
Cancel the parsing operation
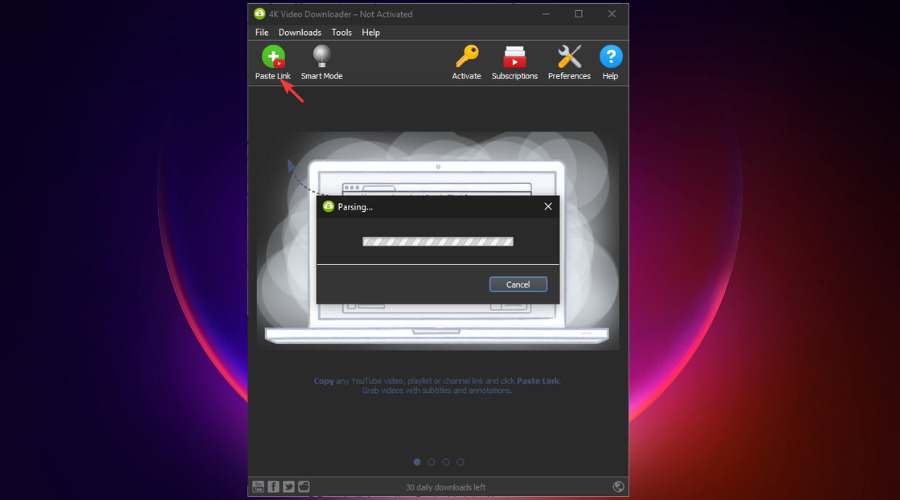(518, 284)
